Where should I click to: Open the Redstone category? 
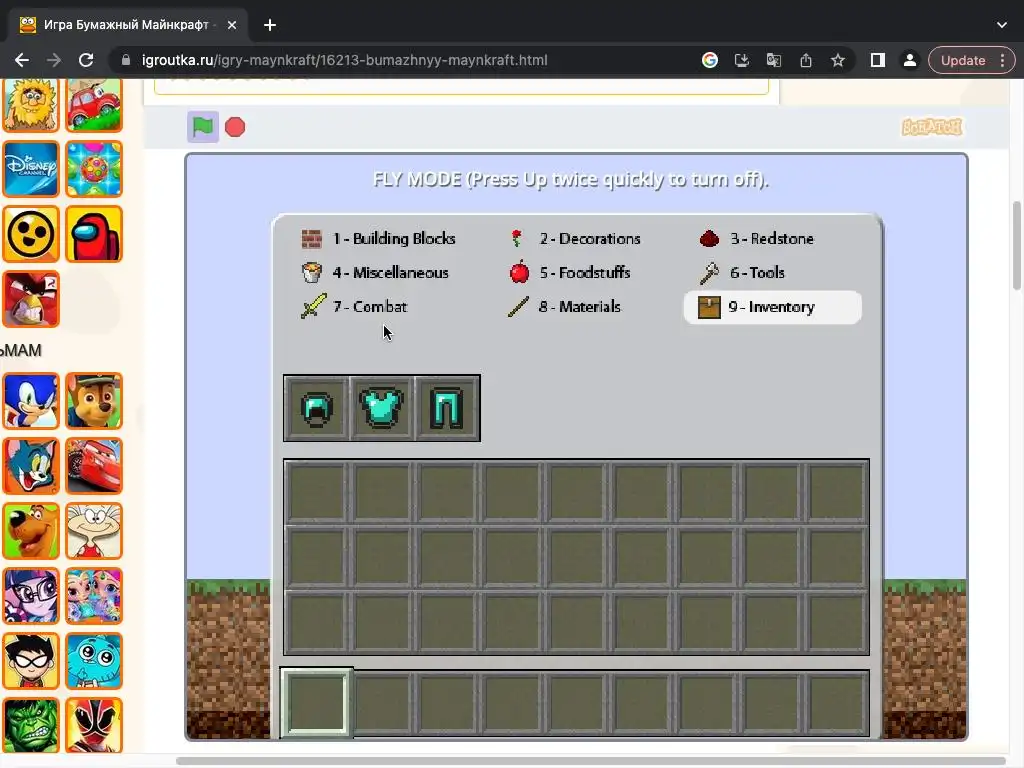click(x=756, y=238)
